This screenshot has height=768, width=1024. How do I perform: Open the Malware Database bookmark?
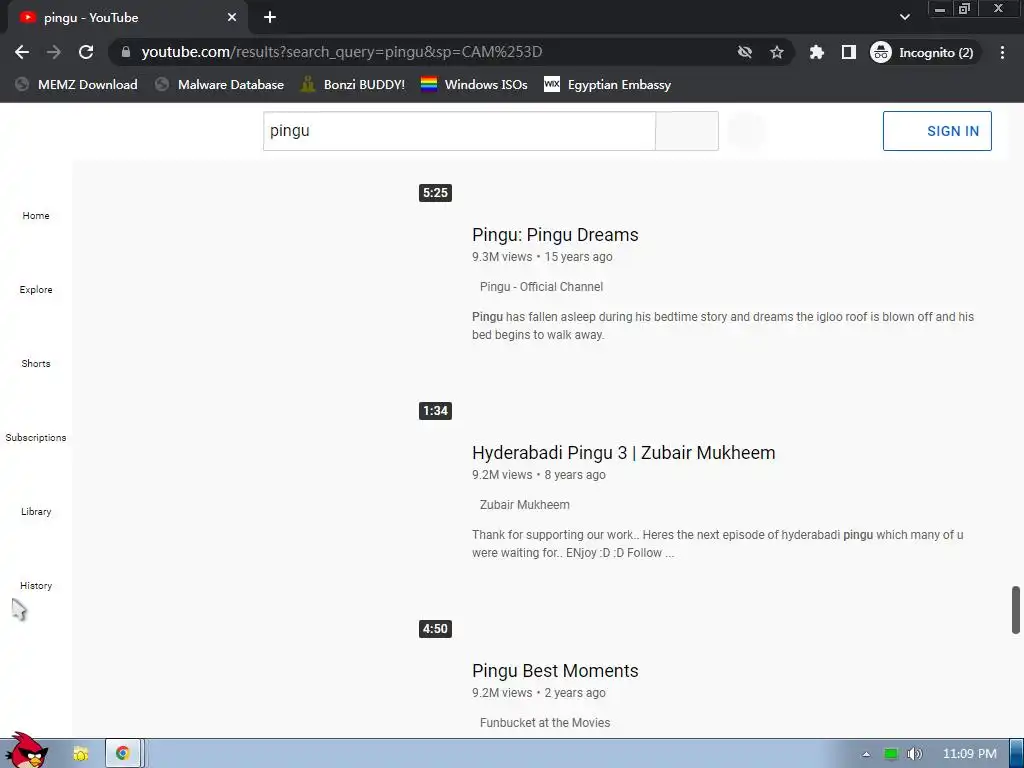(x=220, y=84)
